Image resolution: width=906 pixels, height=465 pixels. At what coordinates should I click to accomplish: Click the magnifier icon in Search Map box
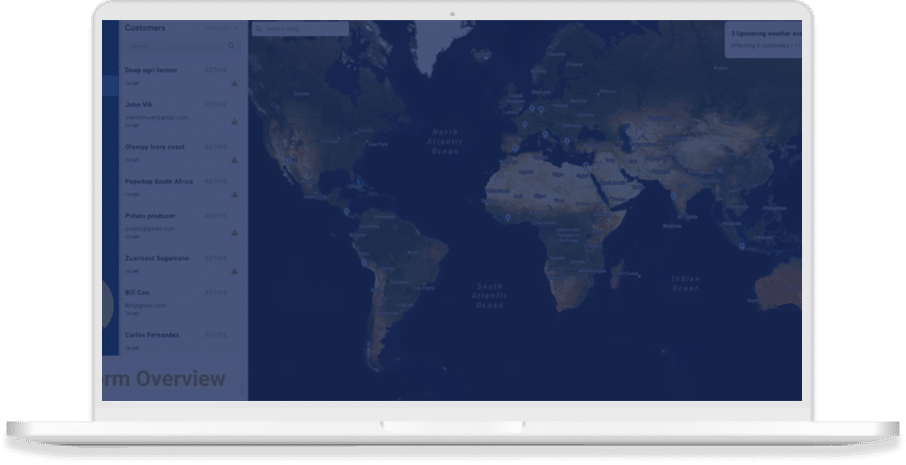259,29
